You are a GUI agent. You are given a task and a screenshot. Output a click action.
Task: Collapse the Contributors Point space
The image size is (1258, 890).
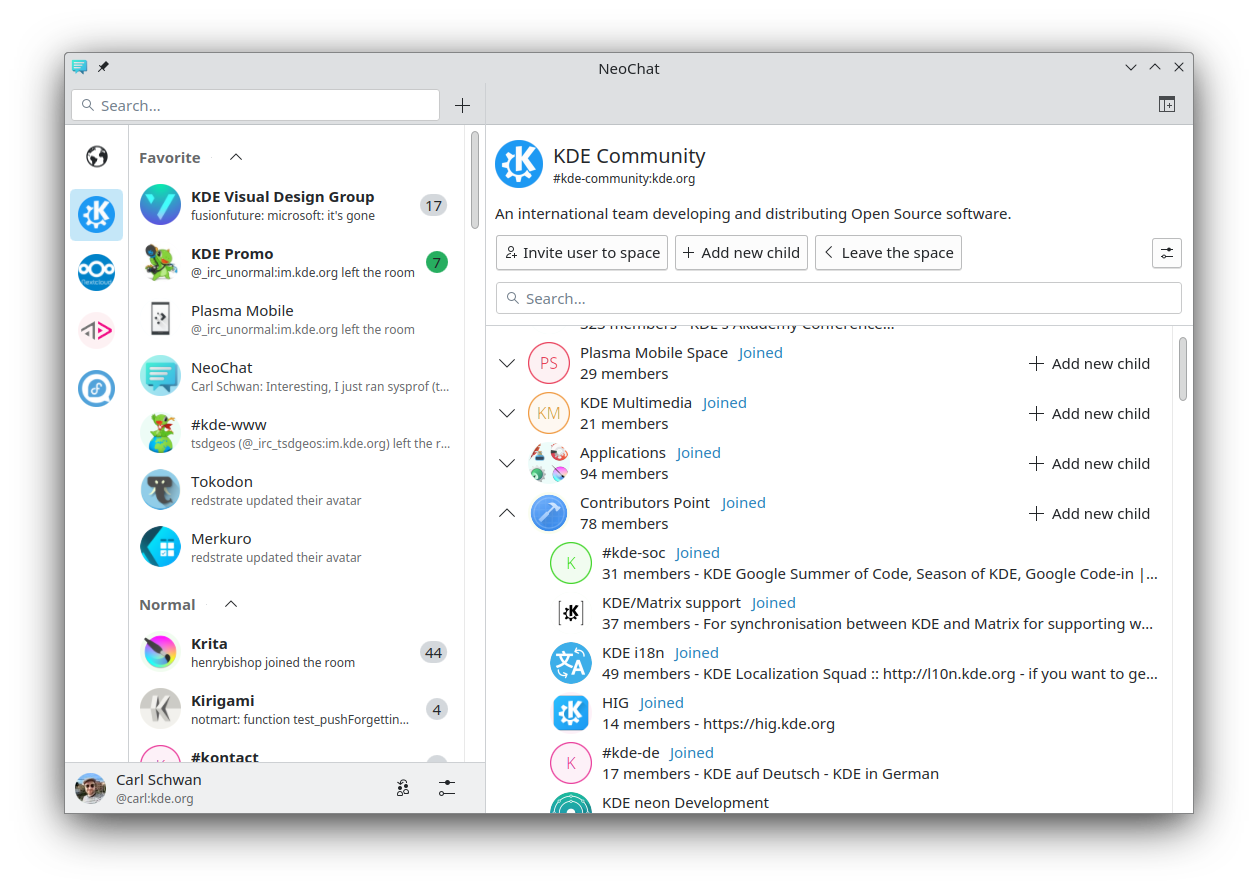point(507,513)
